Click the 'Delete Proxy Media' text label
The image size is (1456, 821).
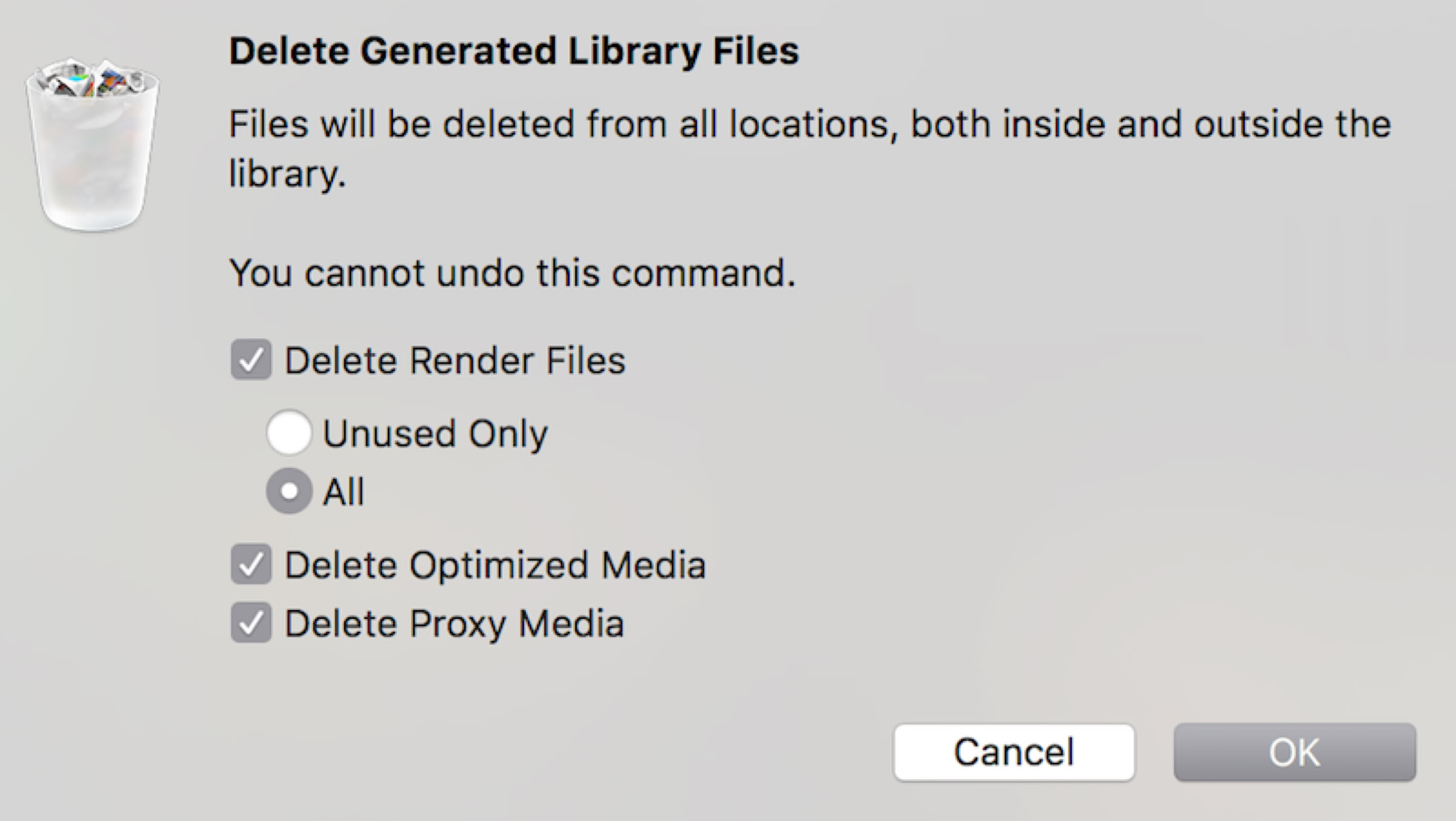(x=454, y=623)
